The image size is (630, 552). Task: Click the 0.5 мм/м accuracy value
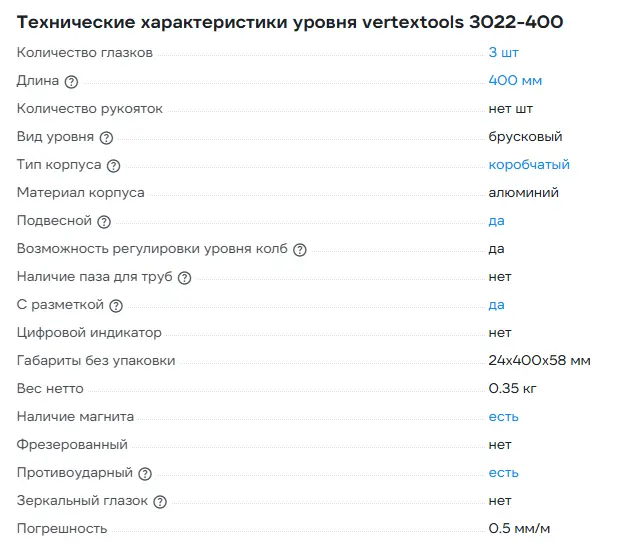(x=520, y=528)
